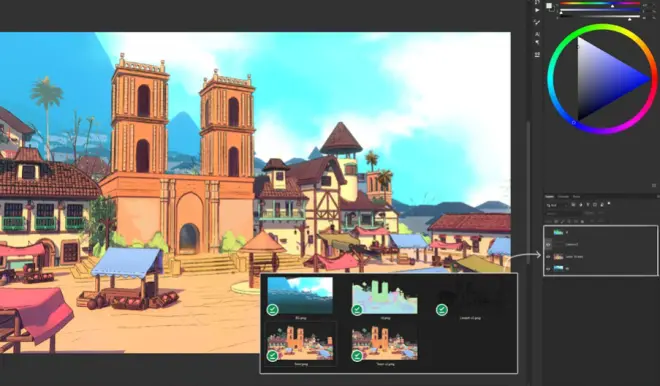Hide the second layer with eye icon
The width and height of the screenshot is (660, 386).
click(x=548, y=245)
